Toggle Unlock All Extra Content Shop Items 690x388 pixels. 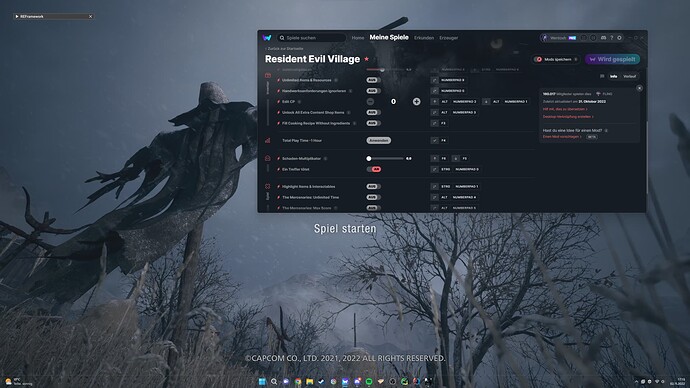point(373,112)
